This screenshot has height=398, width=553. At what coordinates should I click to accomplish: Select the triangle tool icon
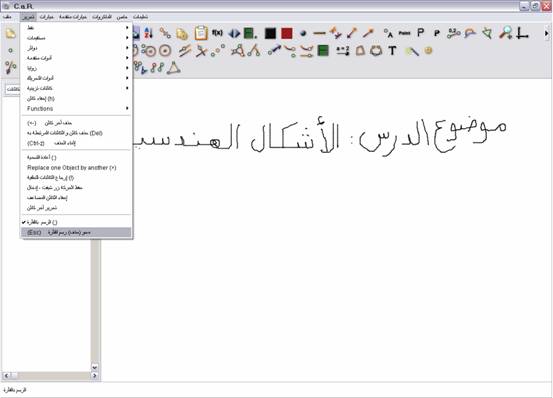pyautogui.click(x=173, y=68)
